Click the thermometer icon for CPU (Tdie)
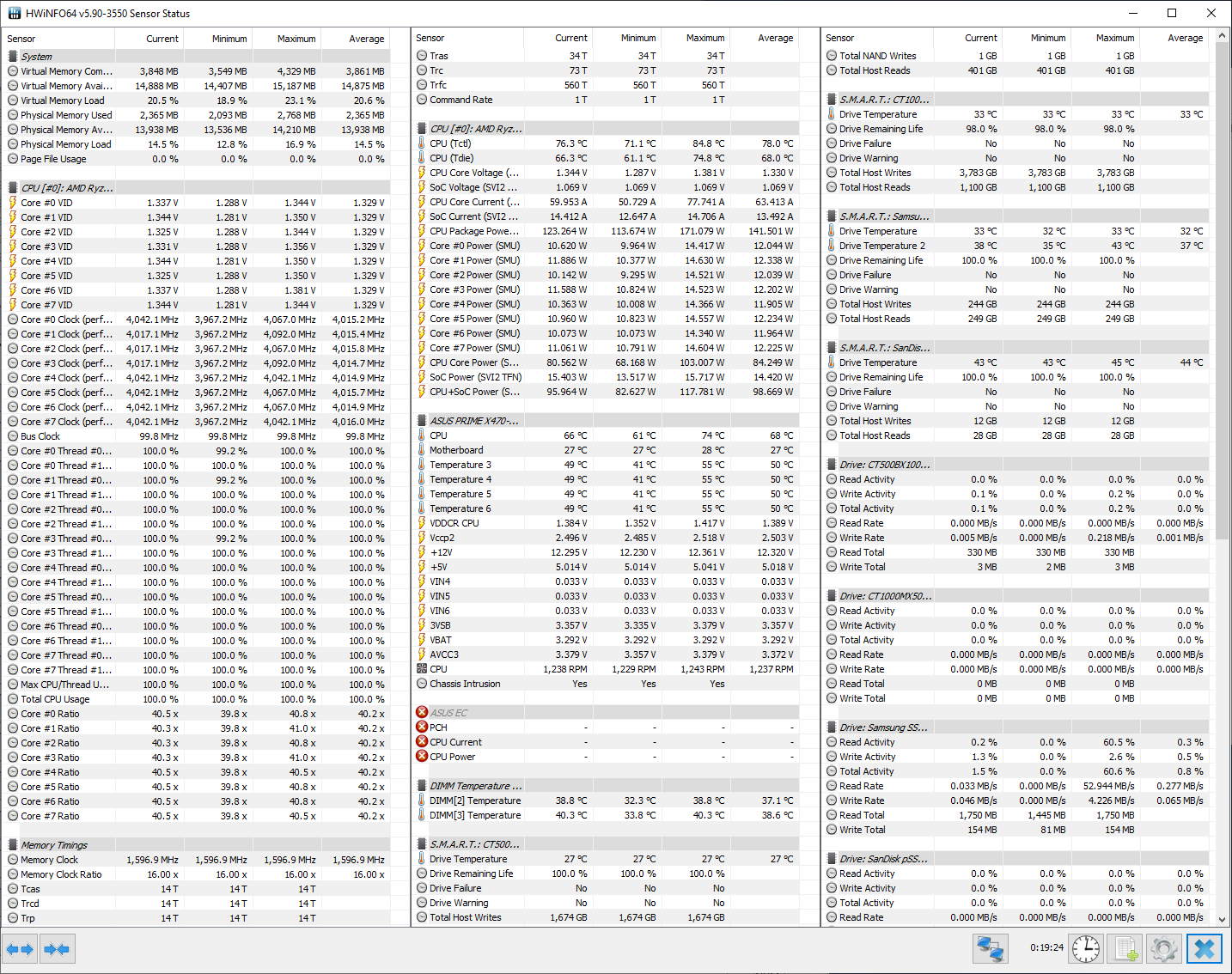Viewport: 1232px width, 974px height. (422, 158)
